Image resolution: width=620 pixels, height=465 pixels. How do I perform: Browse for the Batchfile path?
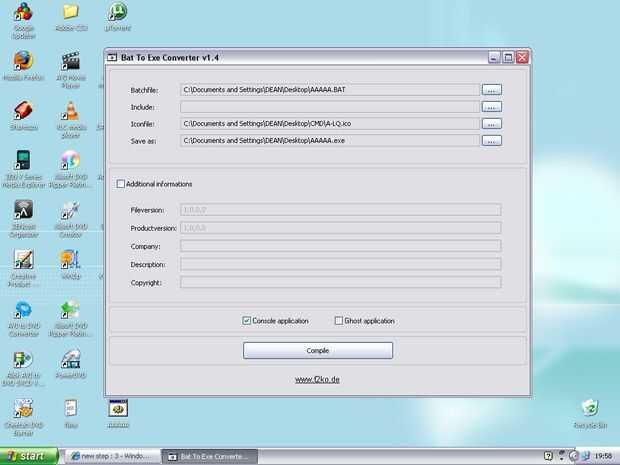click(491, 90)
